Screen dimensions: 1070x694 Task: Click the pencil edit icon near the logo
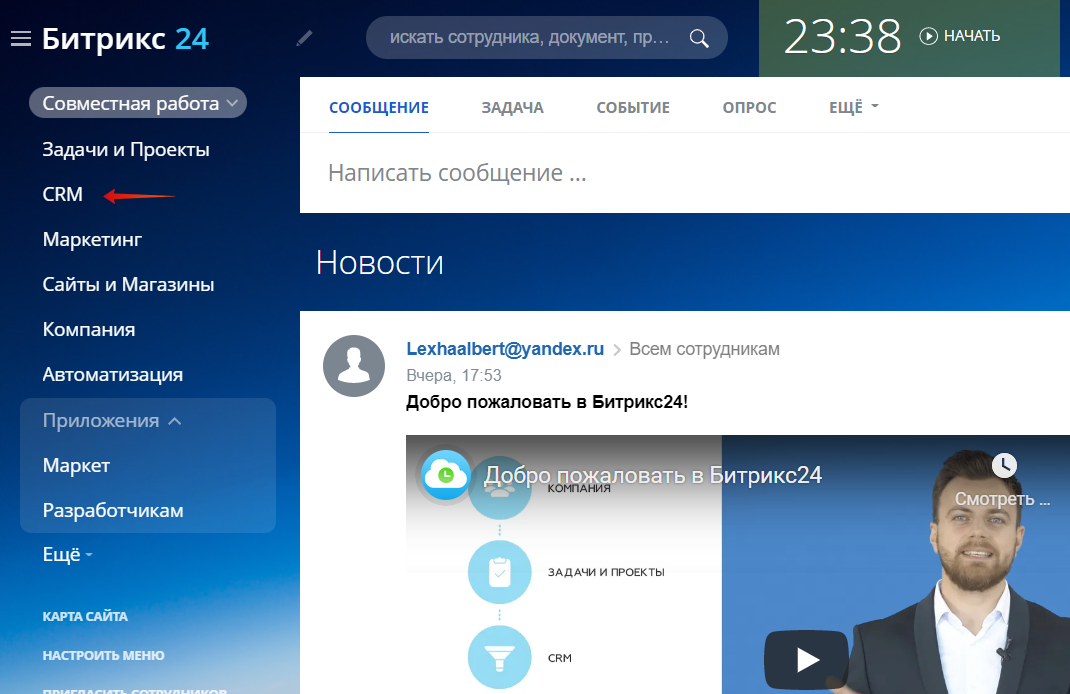point(304,38)
